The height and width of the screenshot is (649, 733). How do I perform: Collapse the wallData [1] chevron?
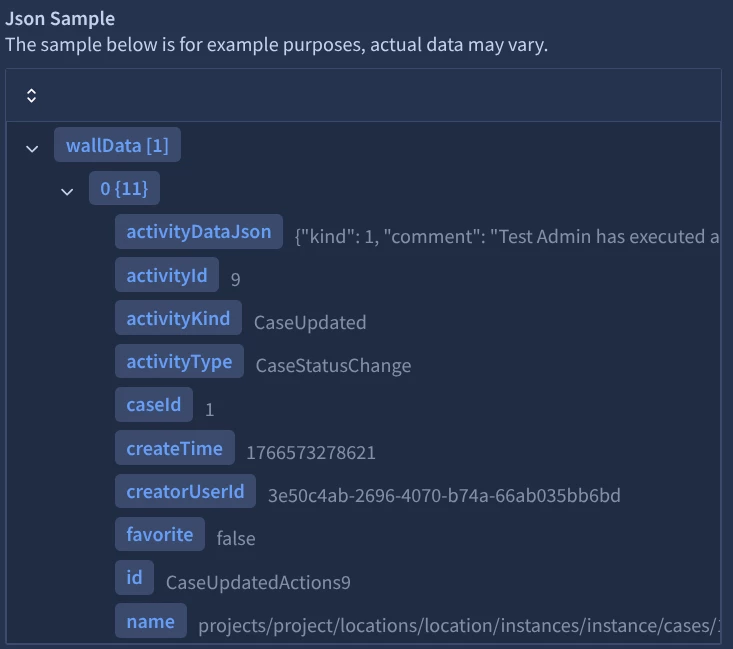32,148
